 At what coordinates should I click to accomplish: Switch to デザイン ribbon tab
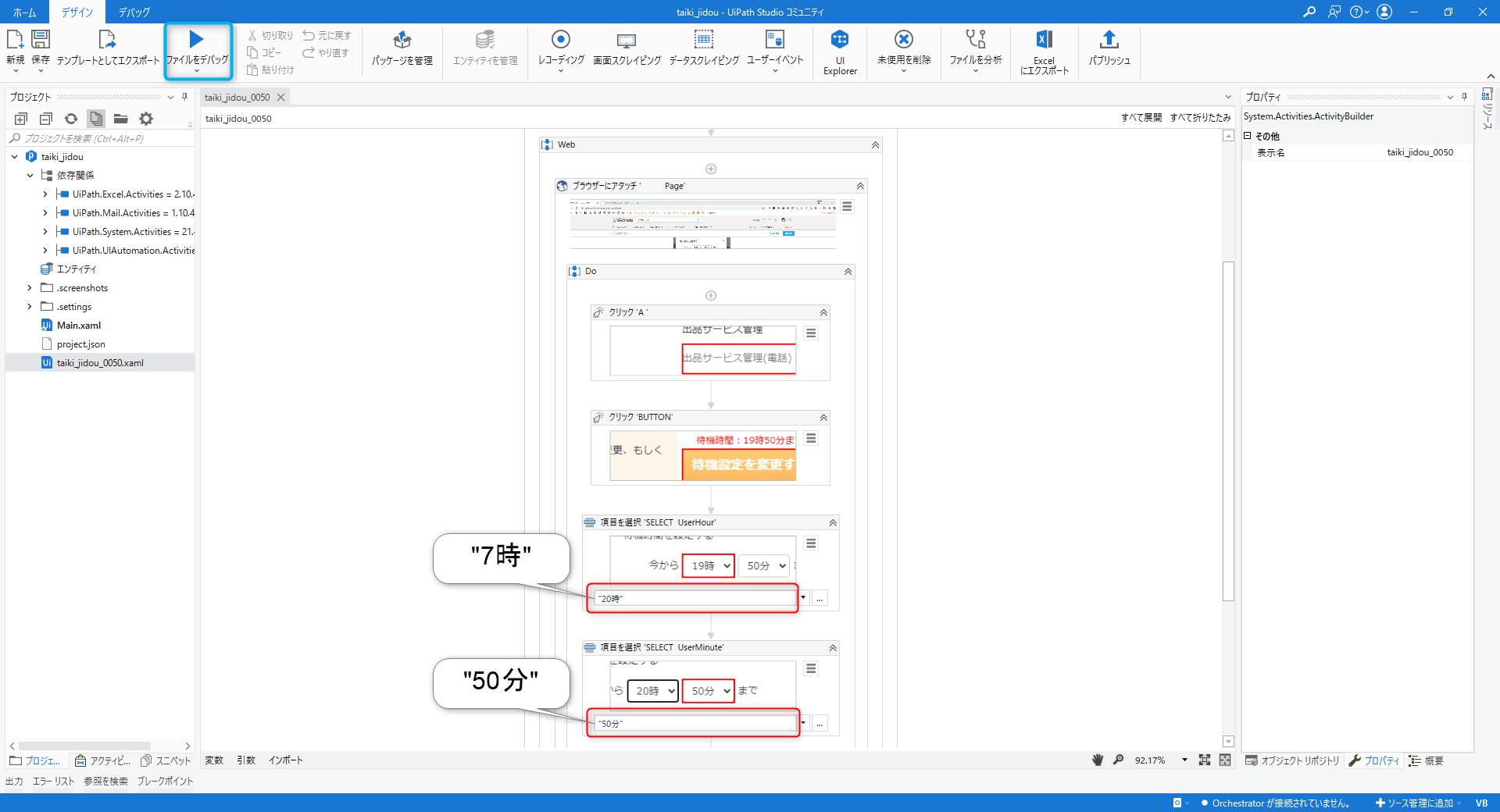[77, 12]
